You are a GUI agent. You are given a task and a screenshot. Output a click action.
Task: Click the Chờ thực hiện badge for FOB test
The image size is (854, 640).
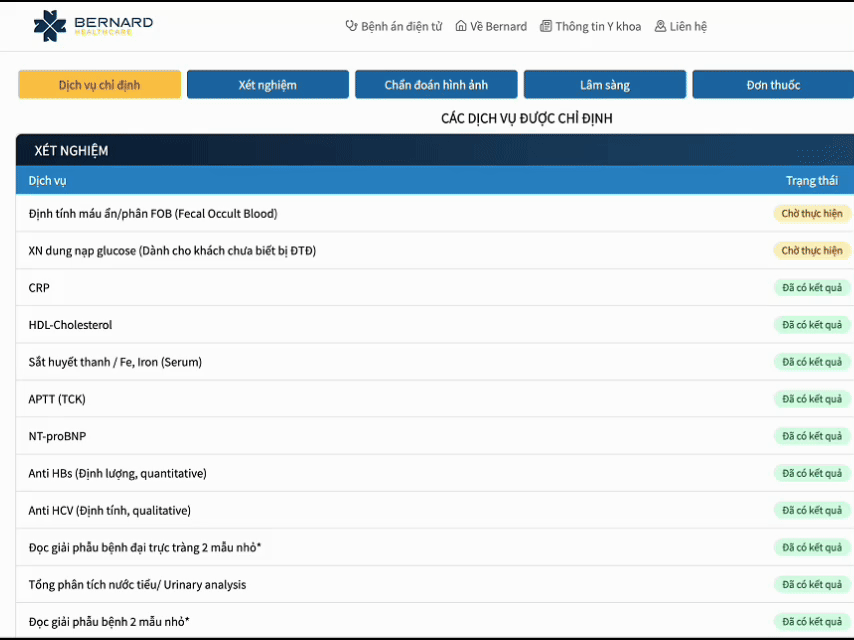[811, 213]
